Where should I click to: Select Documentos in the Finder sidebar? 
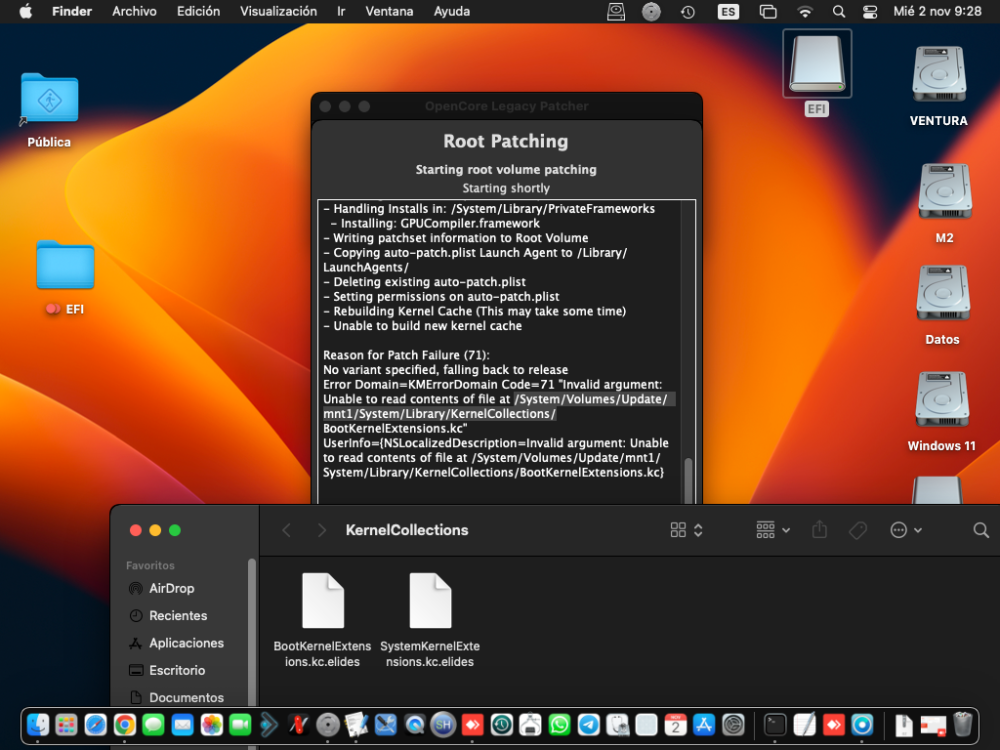tap(185, 697)
